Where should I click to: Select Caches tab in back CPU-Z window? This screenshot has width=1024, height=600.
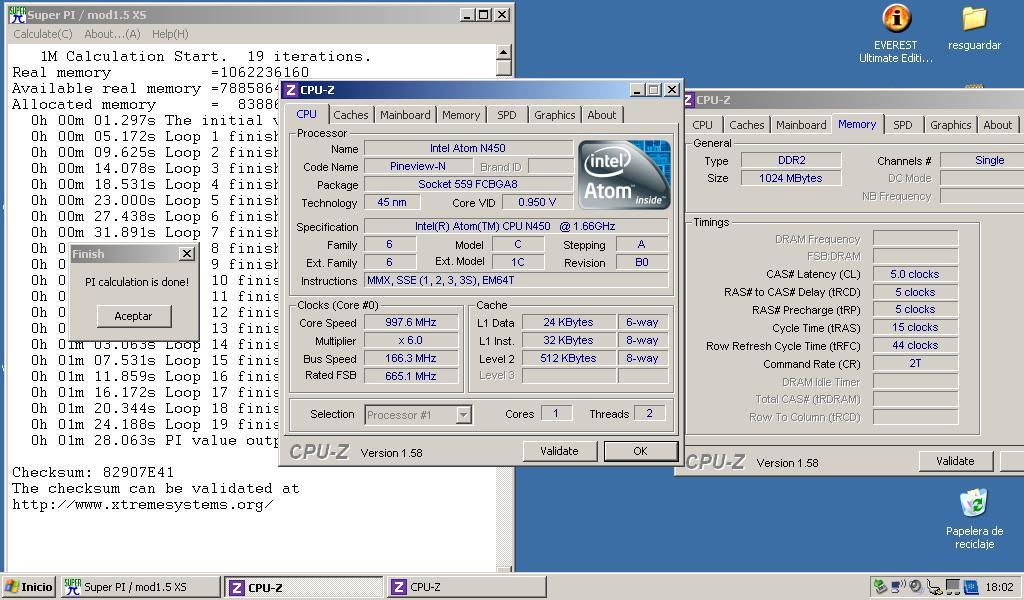point(746,125)
